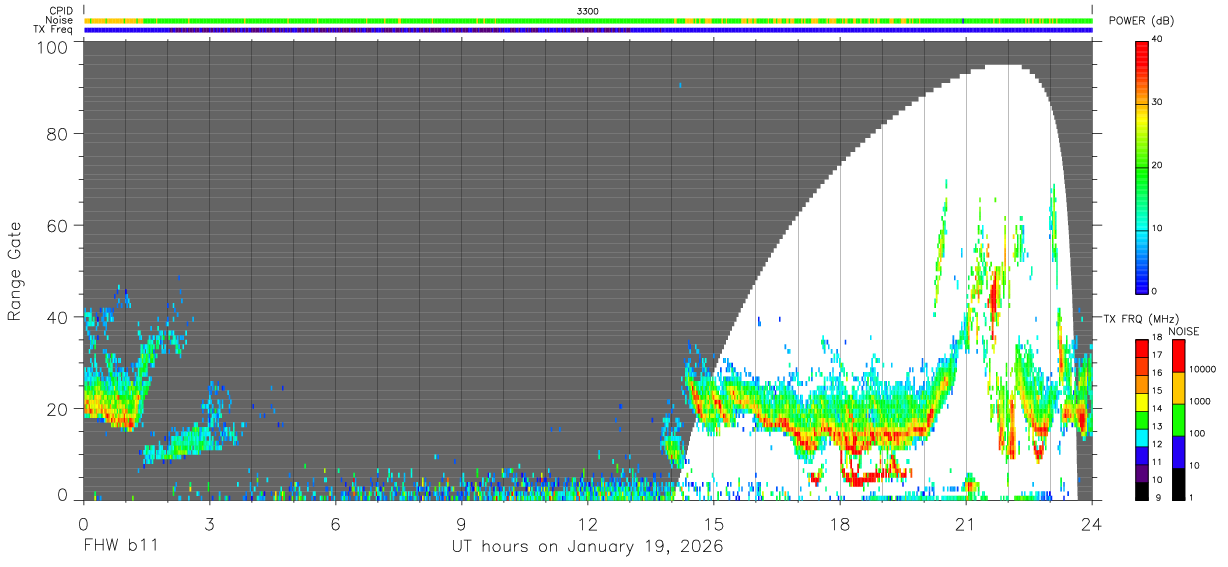Image resolution: width=1228 pixels, height=567 pixels.
Task: Click the 24 tick on UT hours axis
Action: click(x=1092, y=523)
